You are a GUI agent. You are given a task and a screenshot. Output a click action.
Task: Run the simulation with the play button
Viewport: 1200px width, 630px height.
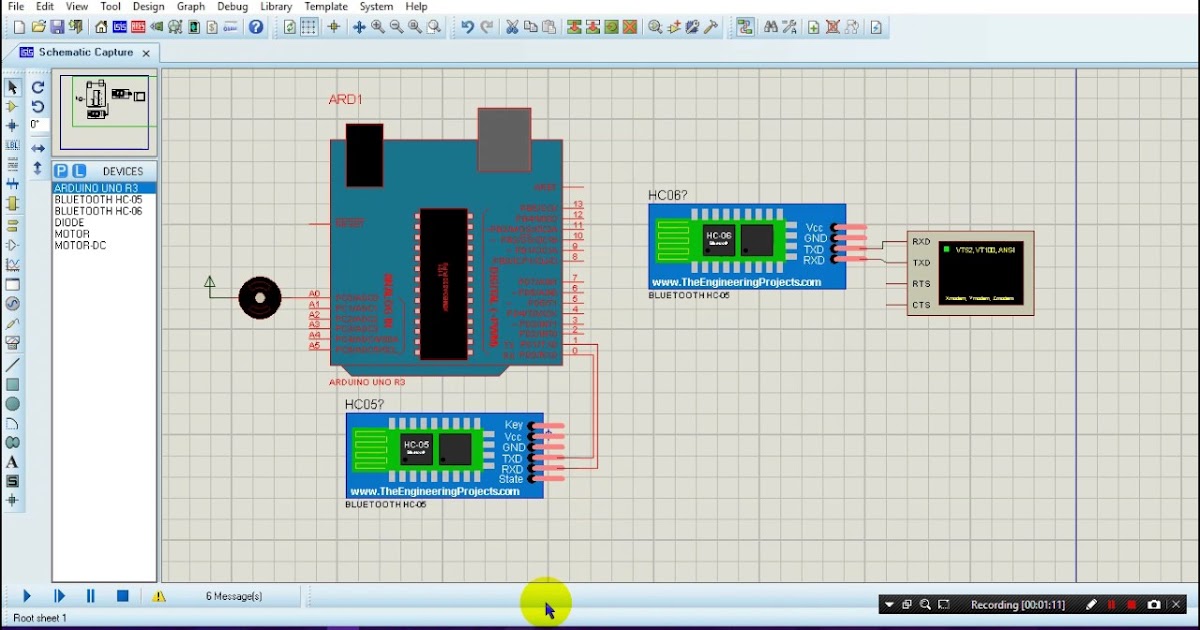pyautogui.click(x=28, y=596)
